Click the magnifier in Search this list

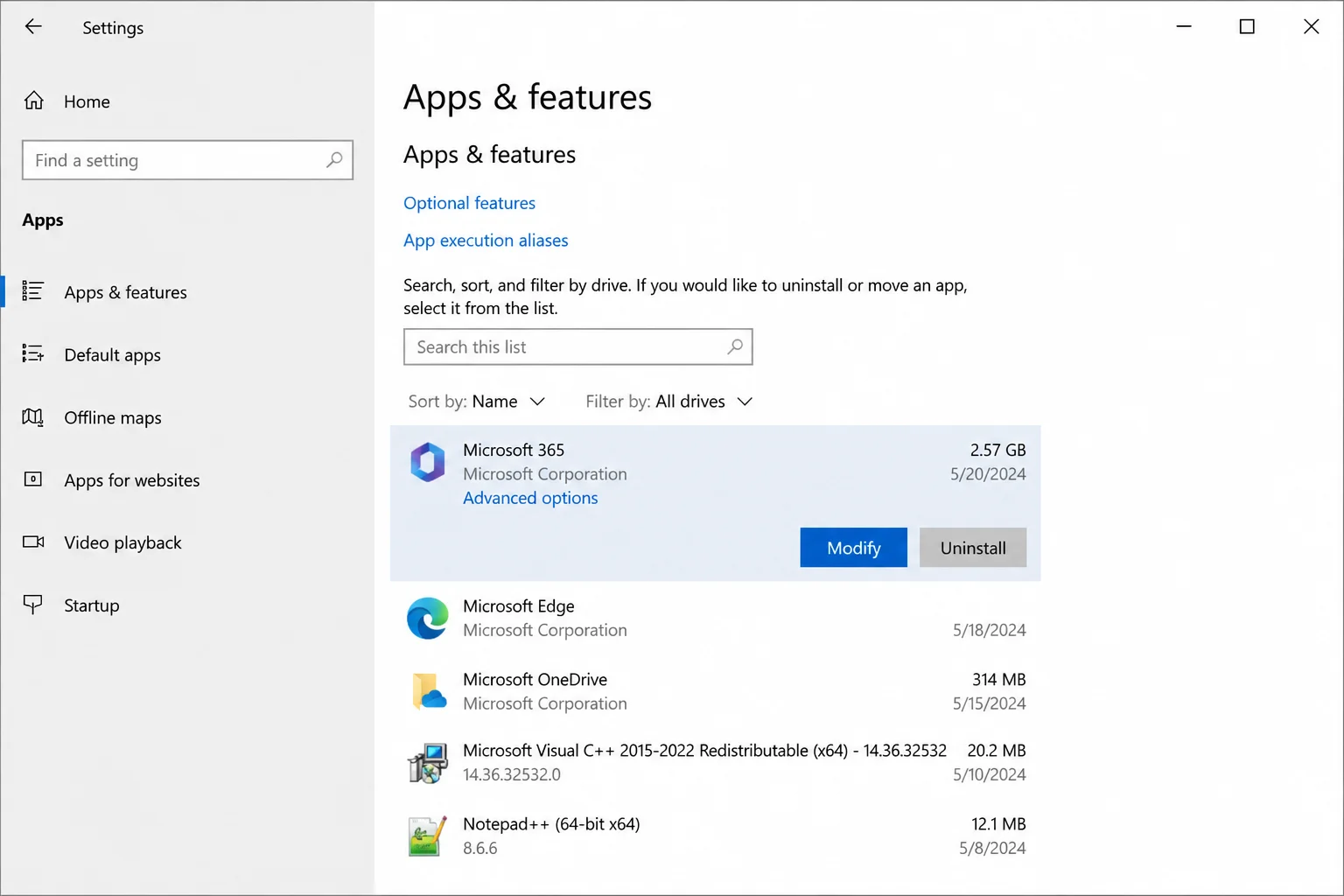coord(735,346)
